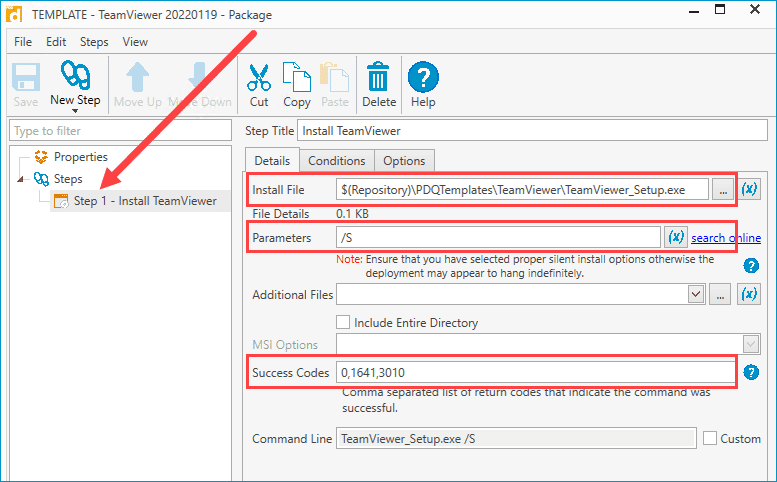Image resolution: width=777 pixels, height=482 pixels.
Task: Select Step 1 - Install TeamViewer
Action: tap(145, 201)
